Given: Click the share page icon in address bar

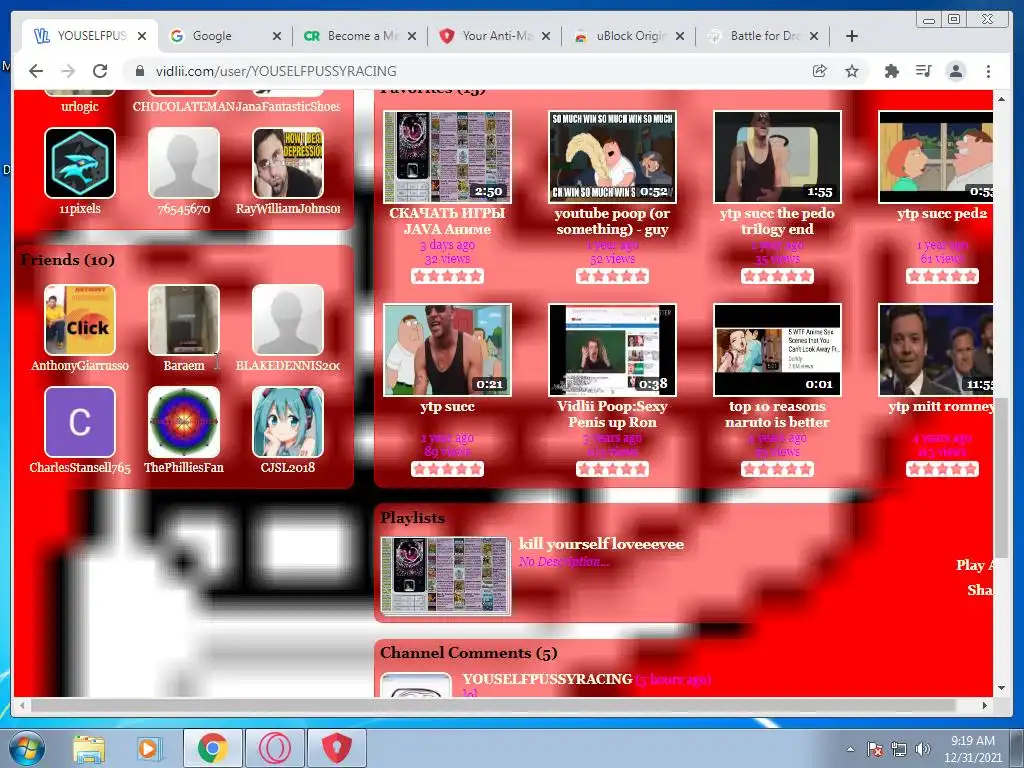Looking at the screenshot, I should [x=820, y=71].
